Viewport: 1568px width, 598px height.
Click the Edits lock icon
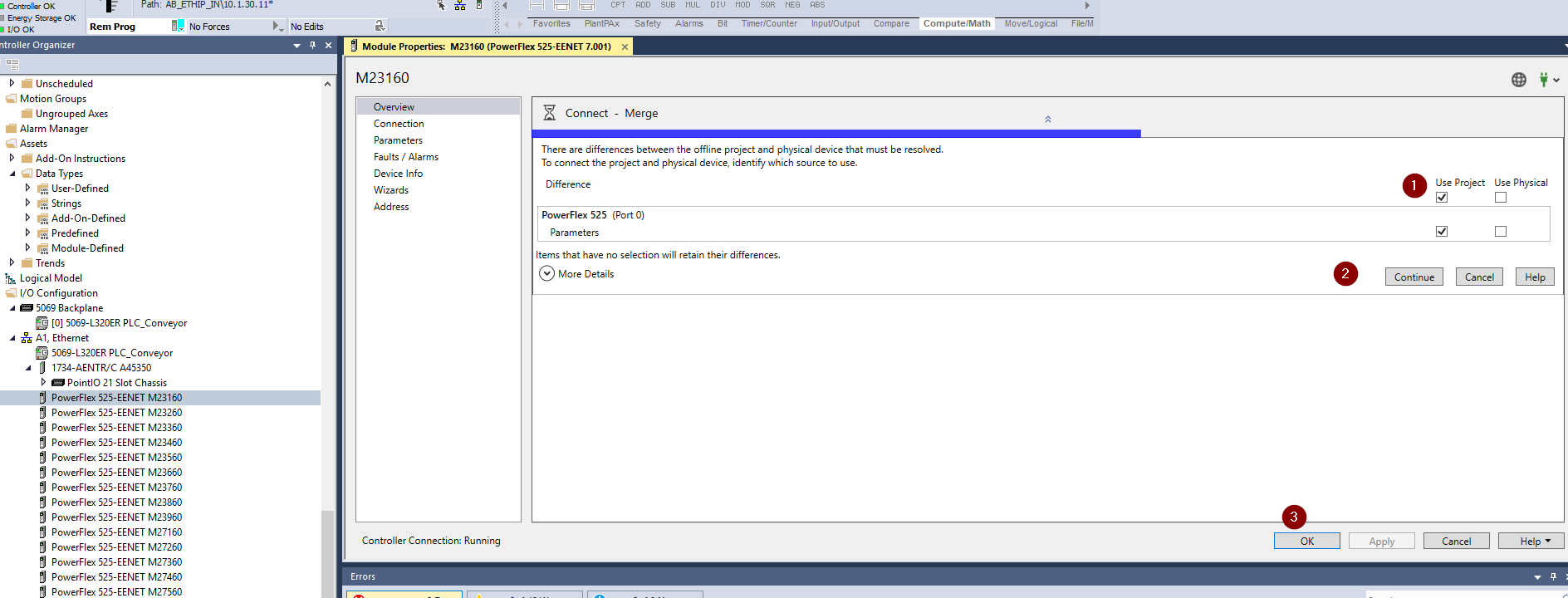click(x=379, y=27)
